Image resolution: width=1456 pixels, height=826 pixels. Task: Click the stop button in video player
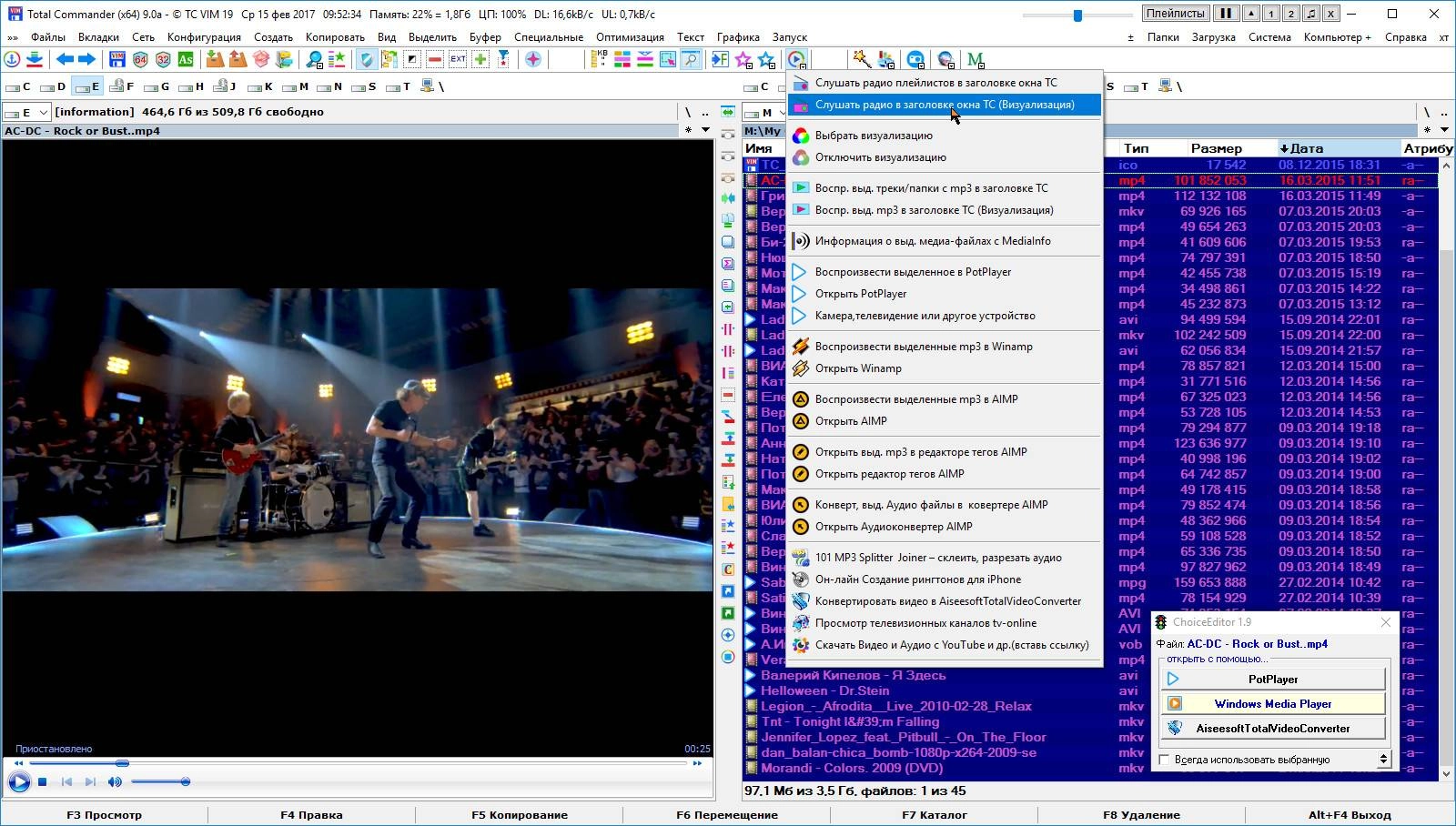42,781
